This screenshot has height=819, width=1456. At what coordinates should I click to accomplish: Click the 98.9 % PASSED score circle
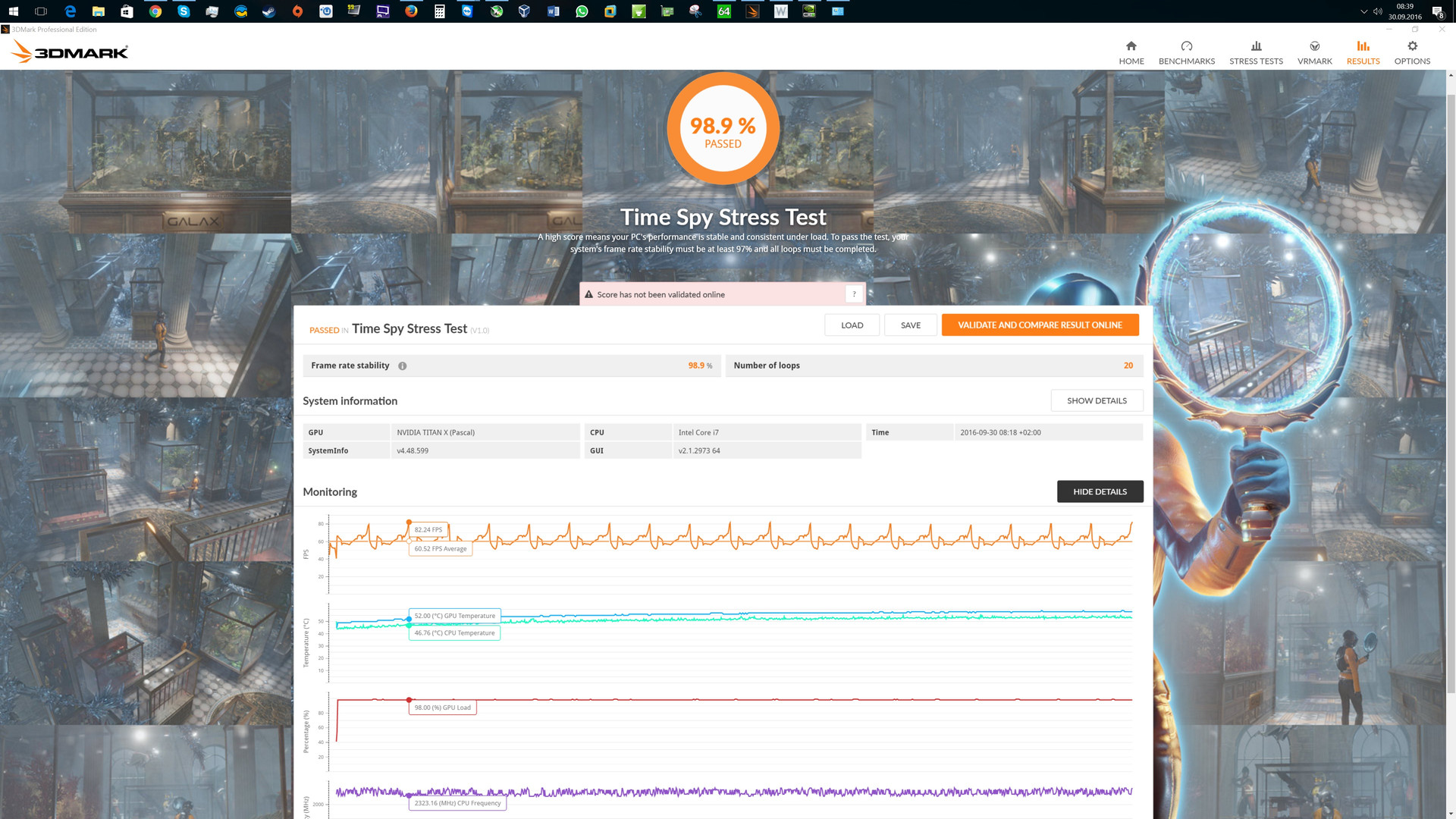723,128
